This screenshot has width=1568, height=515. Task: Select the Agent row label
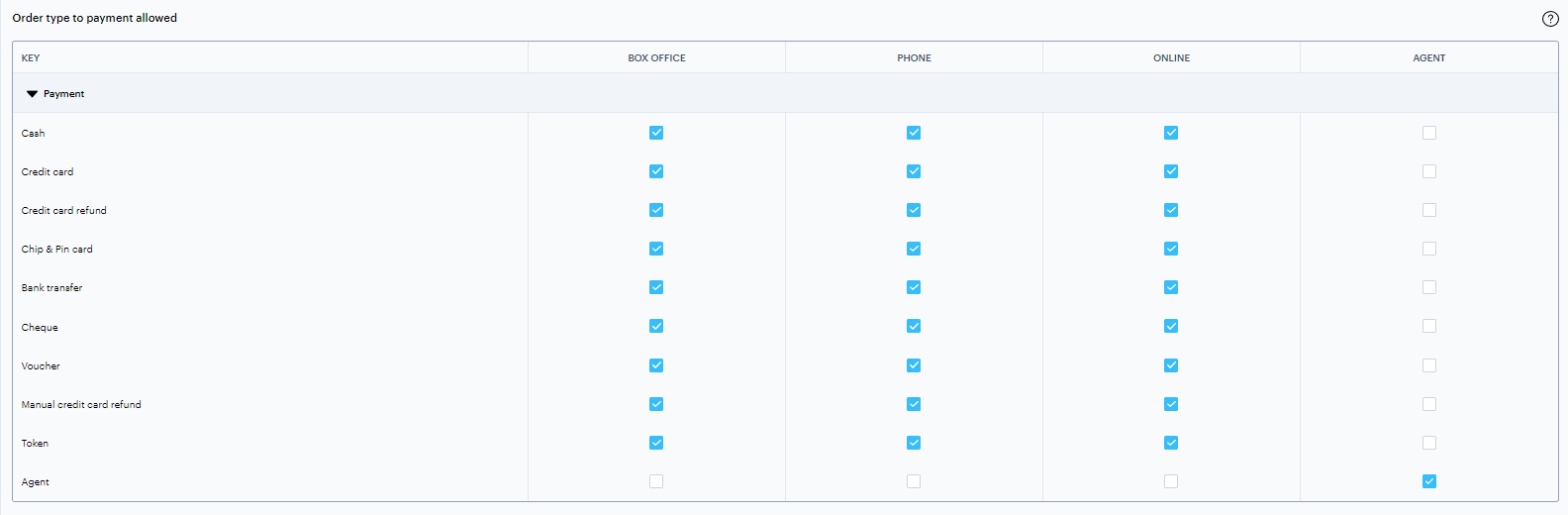click(x=36, y=482)
